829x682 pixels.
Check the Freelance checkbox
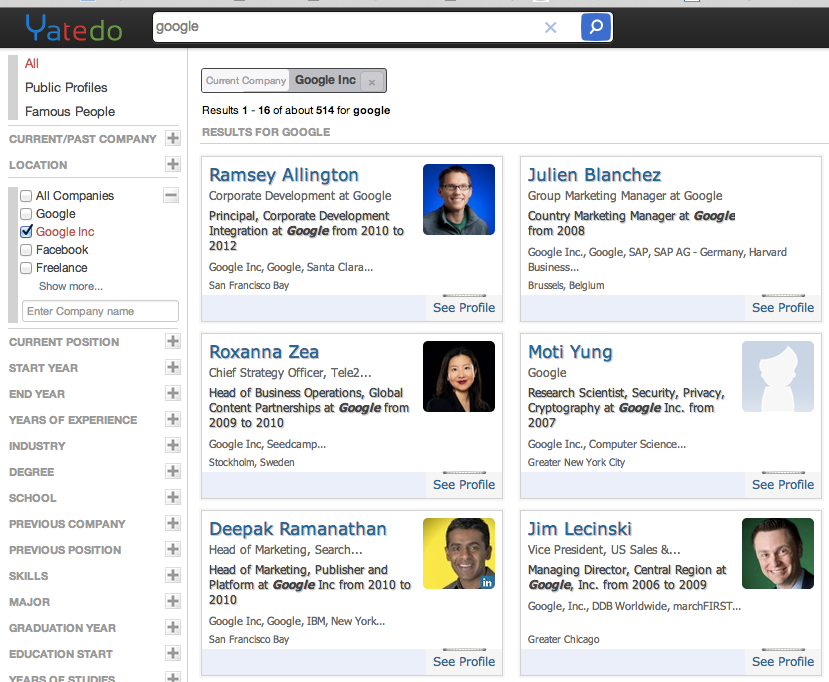point(26,268)
